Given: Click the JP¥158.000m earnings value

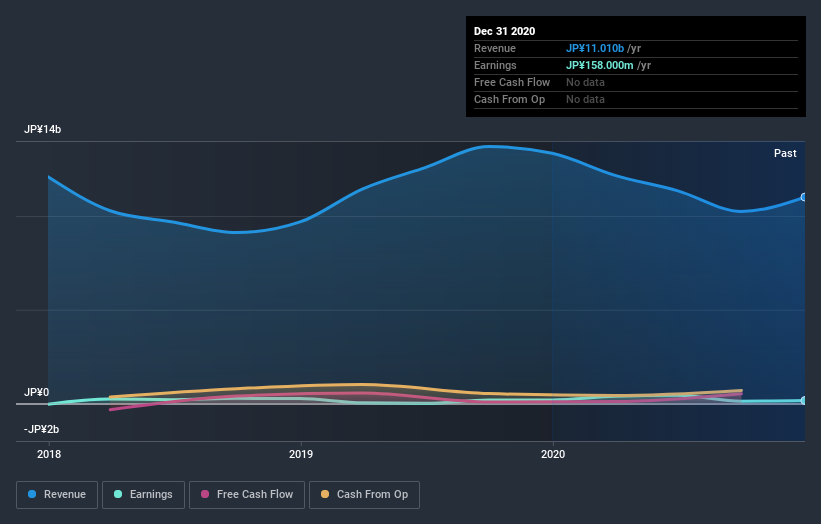Looking at the screenshot, I should tap(600, 65).
